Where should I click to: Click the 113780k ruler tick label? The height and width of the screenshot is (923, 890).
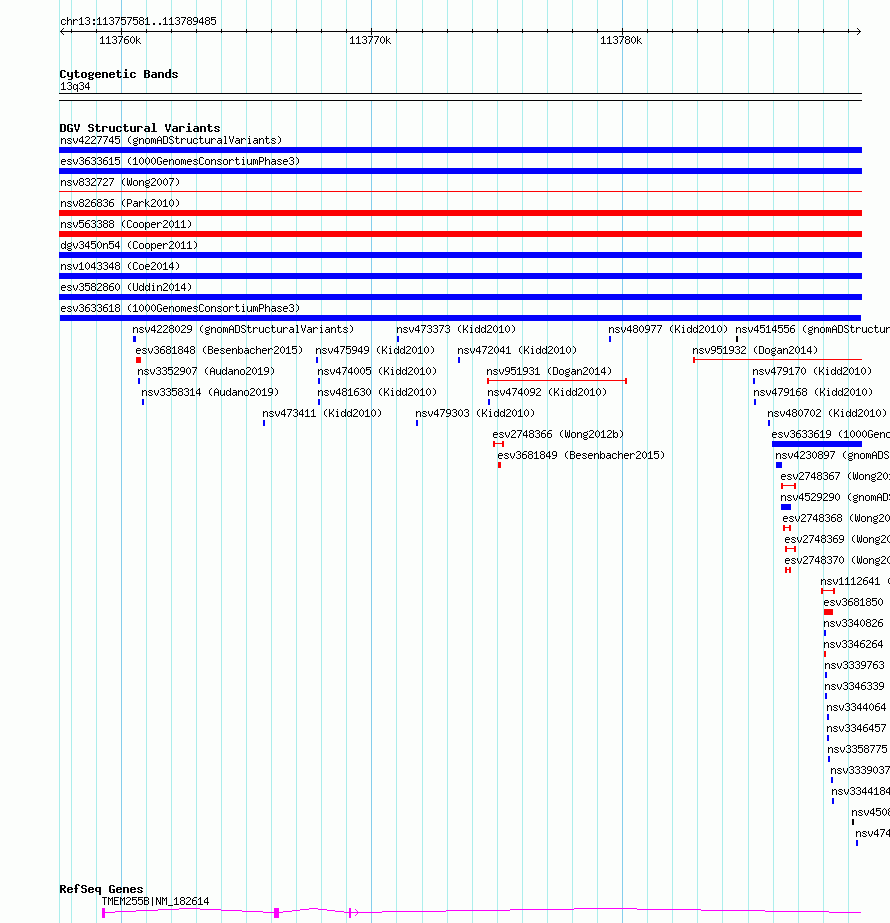pyautogui.click(x=621, y=40)
